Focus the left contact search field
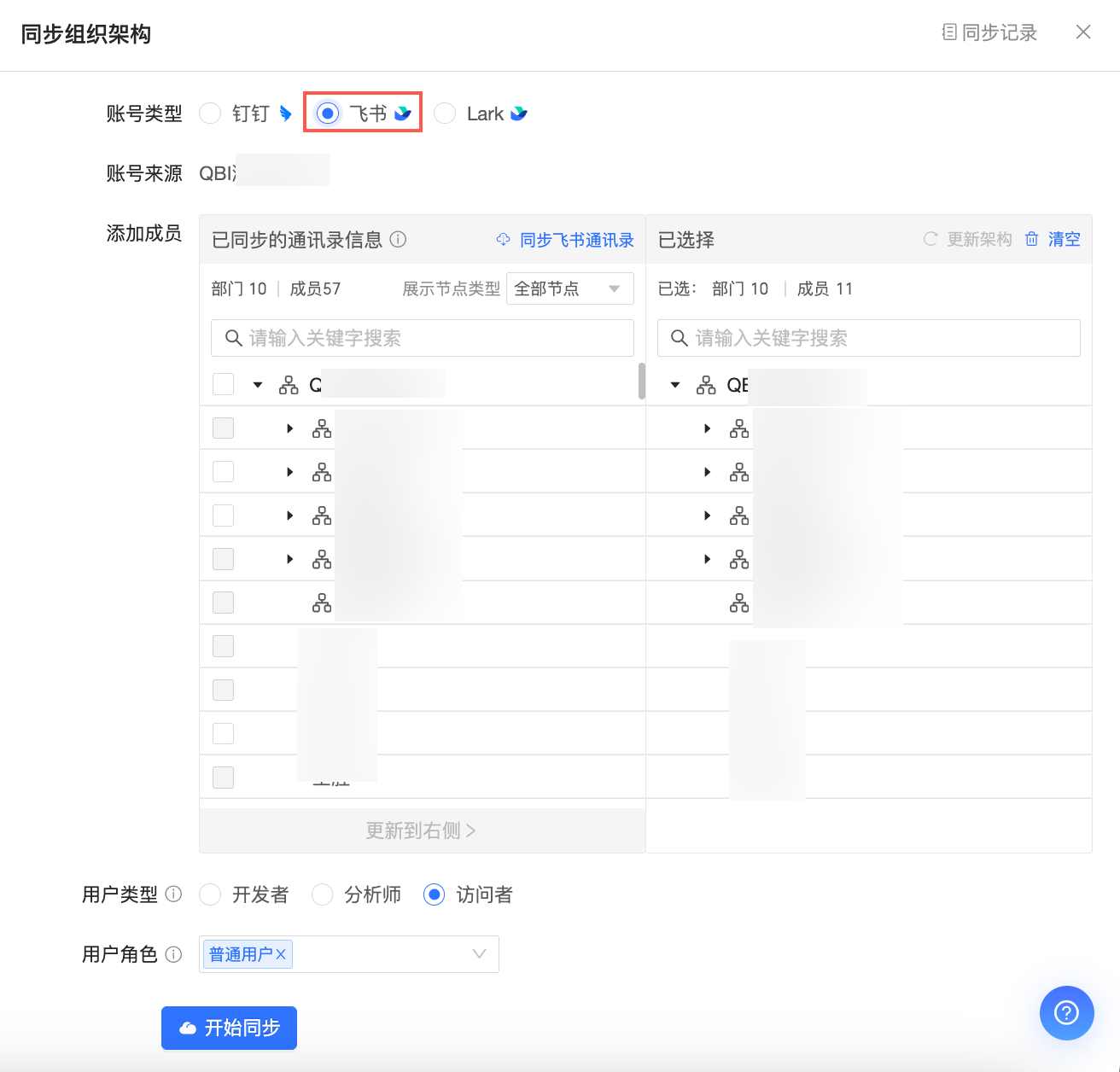The height and width of the screenshot is (1072, 1120). [423, 338]
